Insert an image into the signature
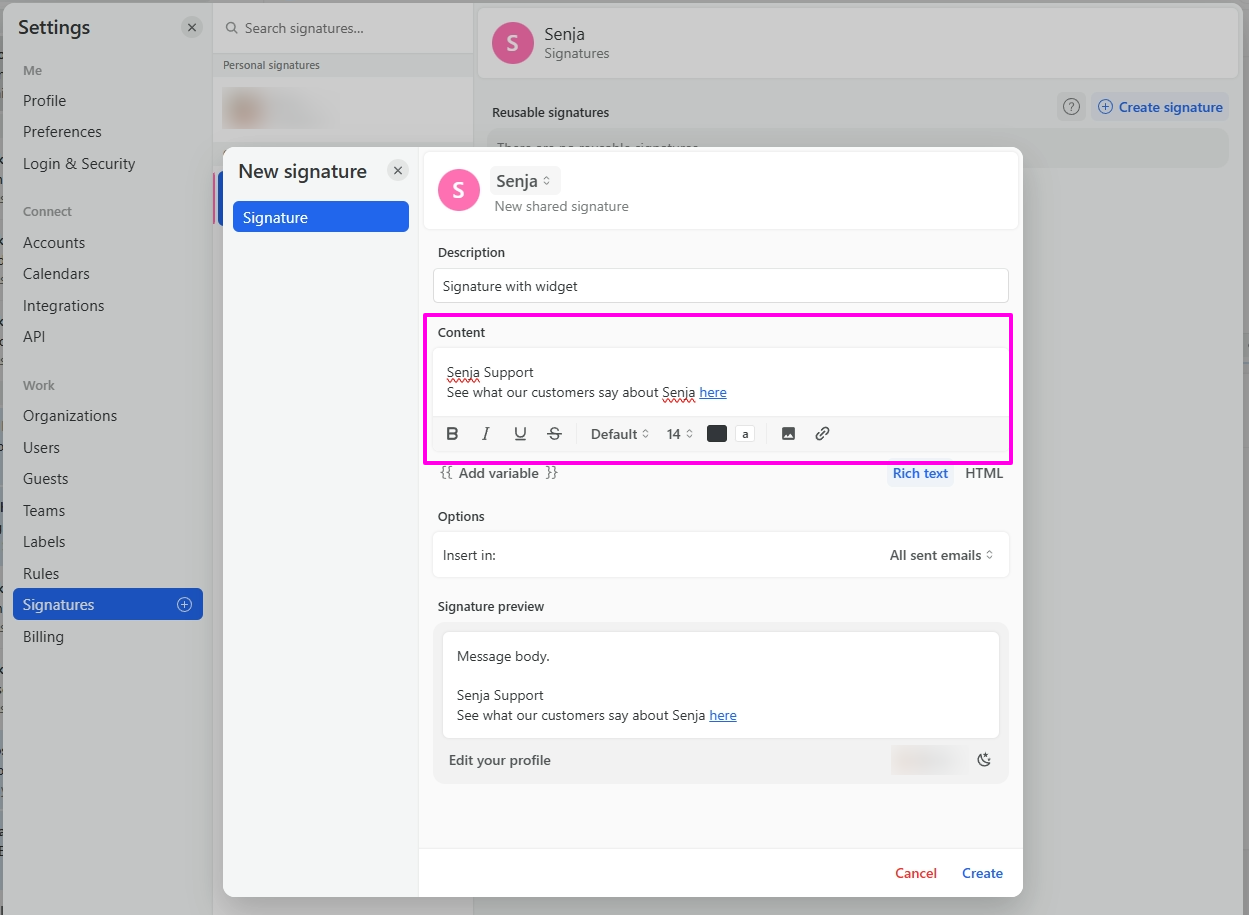Screen dimensions: 1249x915 pos(788,434)
